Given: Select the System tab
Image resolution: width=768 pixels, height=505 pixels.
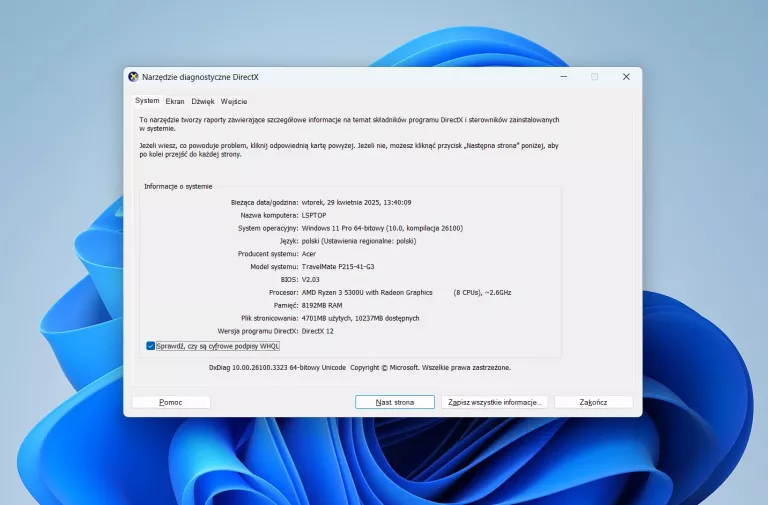Looking at the screenshot, I should tap(147, 100).
